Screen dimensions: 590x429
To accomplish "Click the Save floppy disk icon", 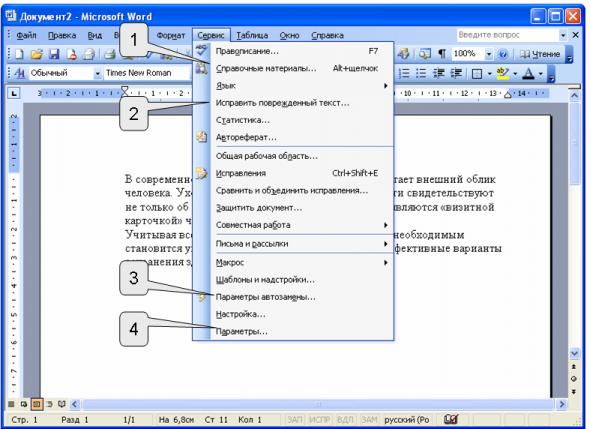I will coord(54,55).
